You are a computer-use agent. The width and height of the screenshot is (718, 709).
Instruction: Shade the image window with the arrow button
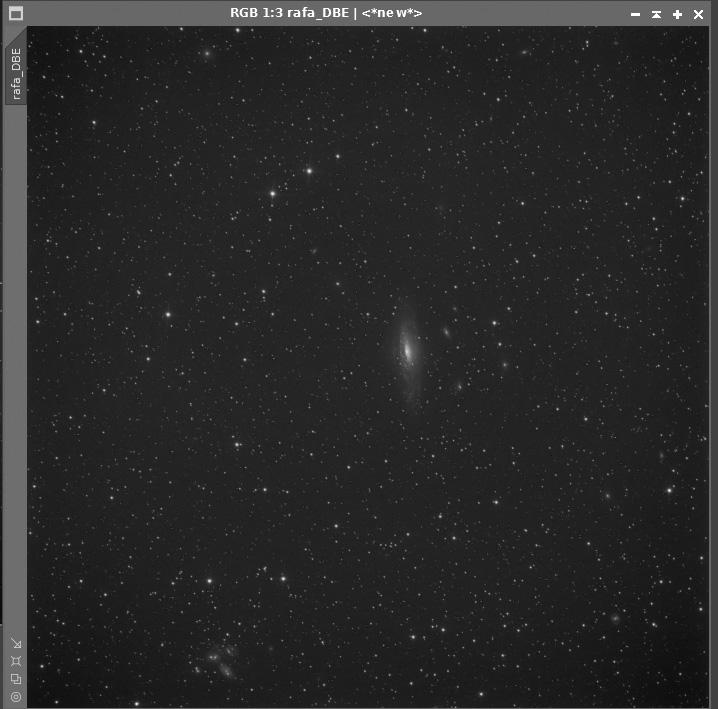coord(656,15)
